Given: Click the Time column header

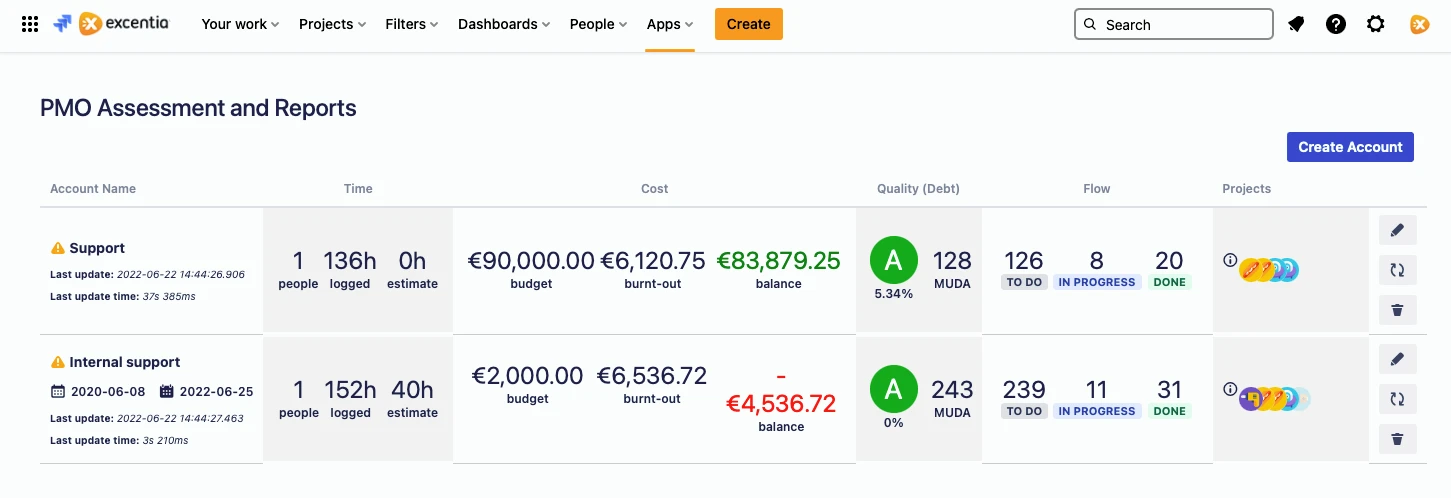Looking at the screenshot, I should [358, 188].
